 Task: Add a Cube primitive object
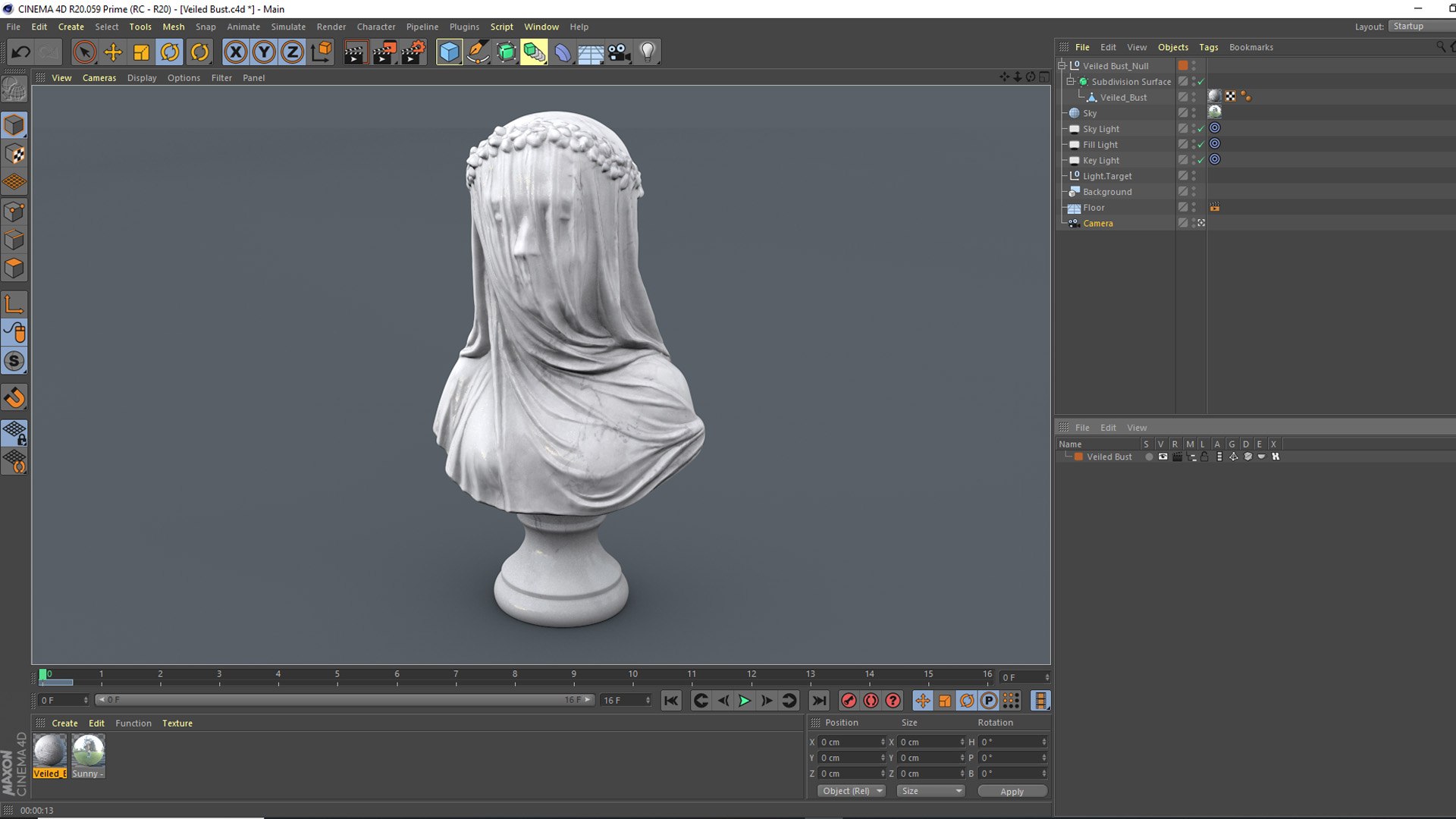tap(449, 52)
